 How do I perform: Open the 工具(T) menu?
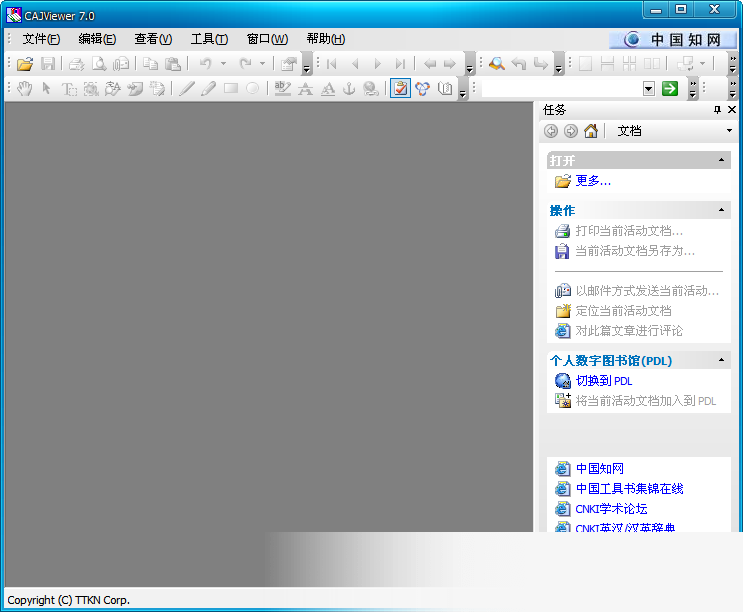click(209, 39)
